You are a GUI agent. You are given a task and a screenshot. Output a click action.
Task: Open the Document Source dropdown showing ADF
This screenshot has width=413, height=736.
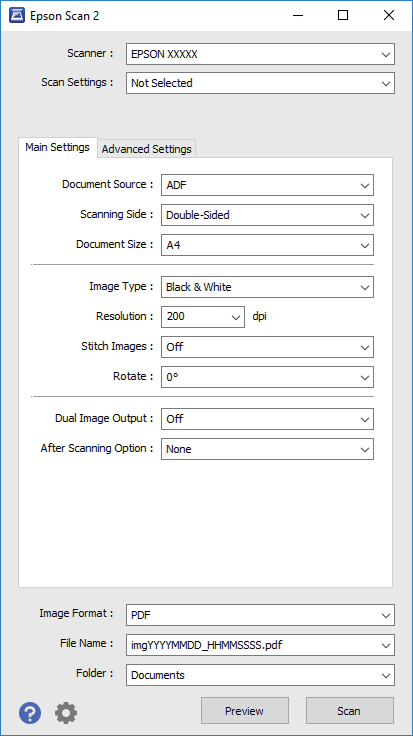tap(267, 185)
